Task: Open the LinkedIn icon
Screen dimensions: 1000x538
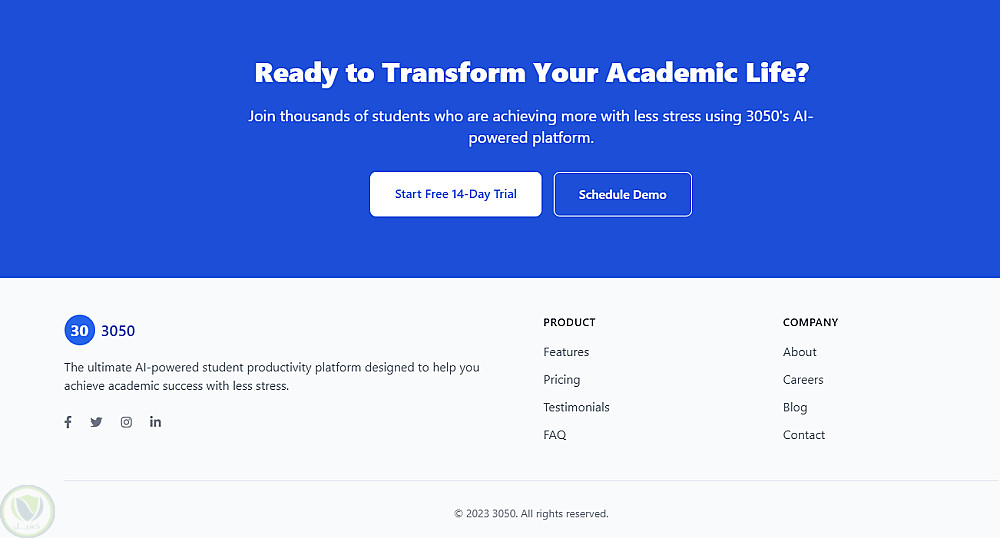Action: pyautogui.click(x=155, y=422)
